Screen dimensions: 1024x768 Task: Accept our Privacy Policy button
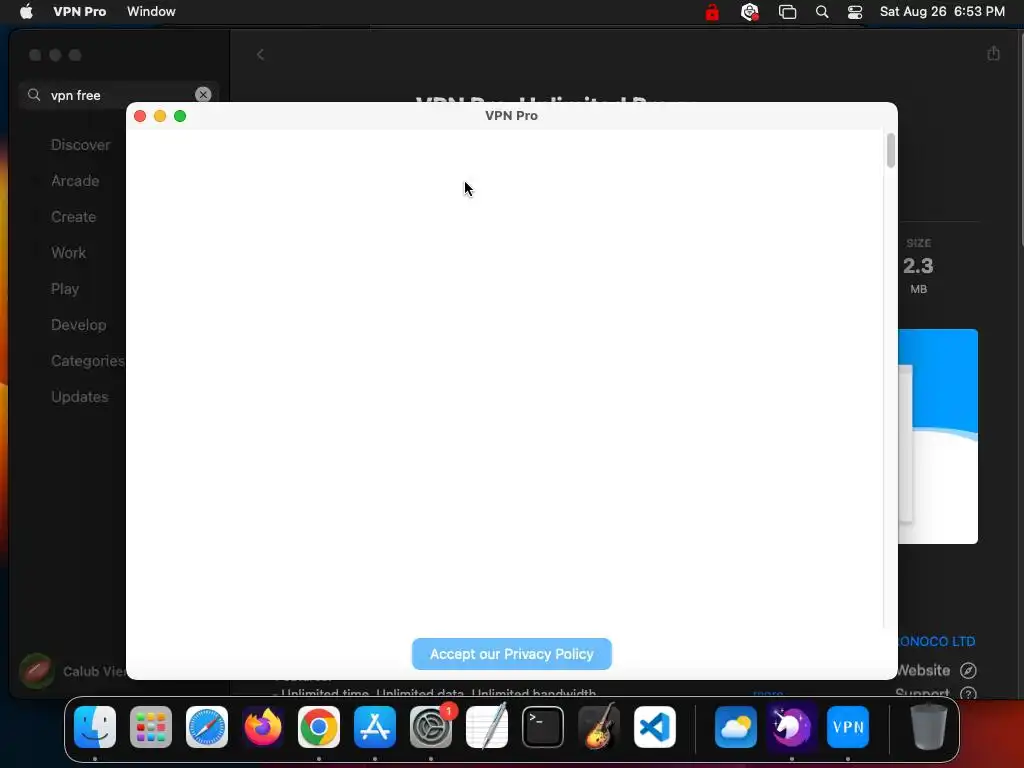pos(511,654)
